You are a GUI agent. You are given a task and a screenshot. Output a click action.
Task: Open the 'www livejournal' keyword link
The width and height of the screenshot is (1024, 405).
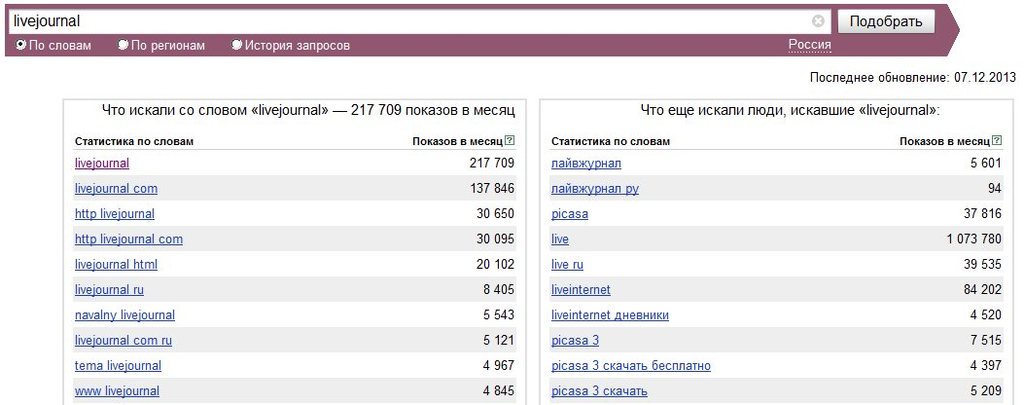coord(117,391)
